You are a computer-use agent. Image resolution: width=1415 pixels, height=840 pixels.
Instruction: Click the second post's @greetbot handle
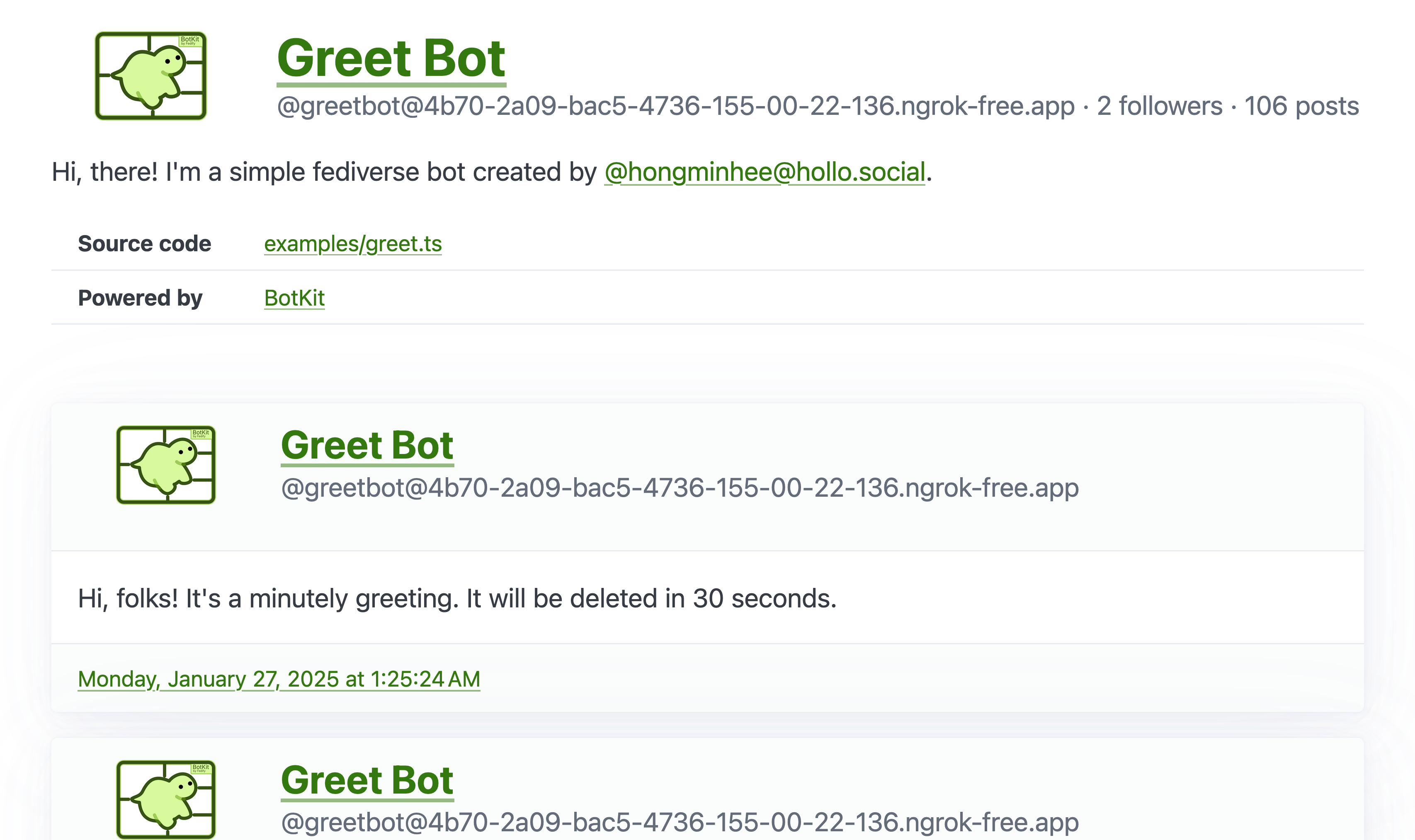(x=680, y=823)
